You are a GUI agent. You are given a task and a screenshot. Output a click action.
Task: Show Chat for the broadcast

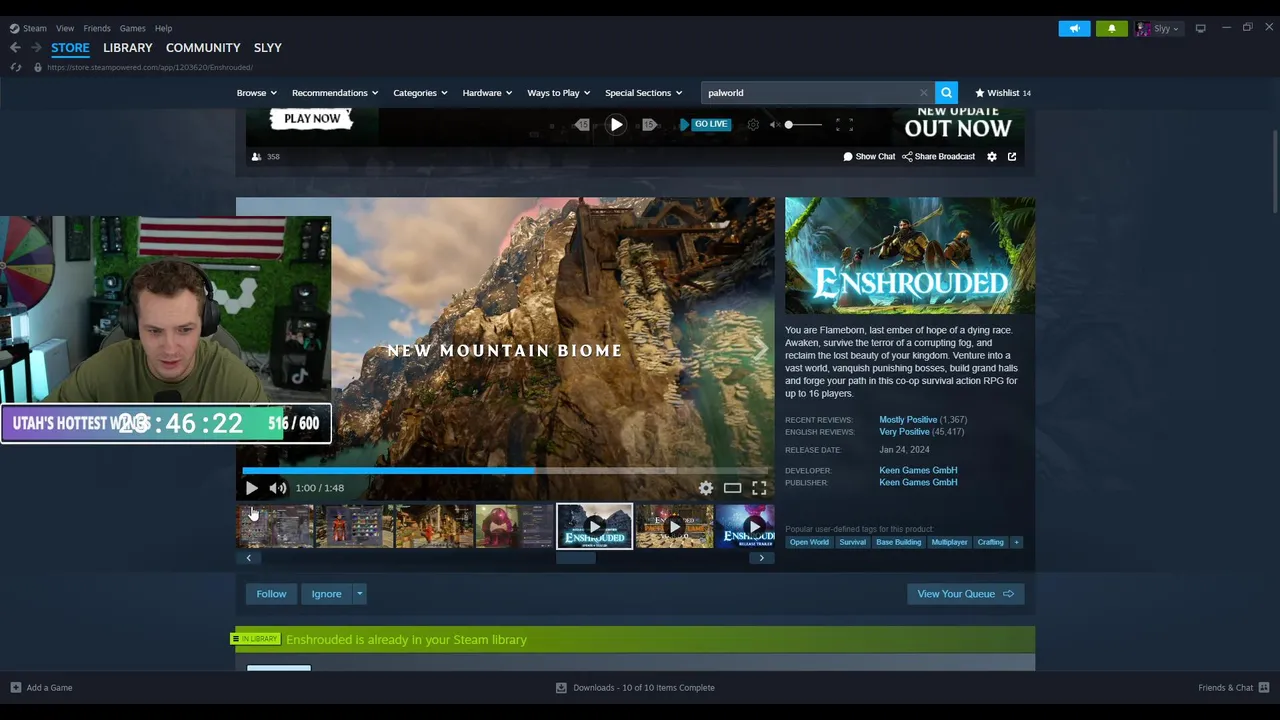[x=869, y=156]
